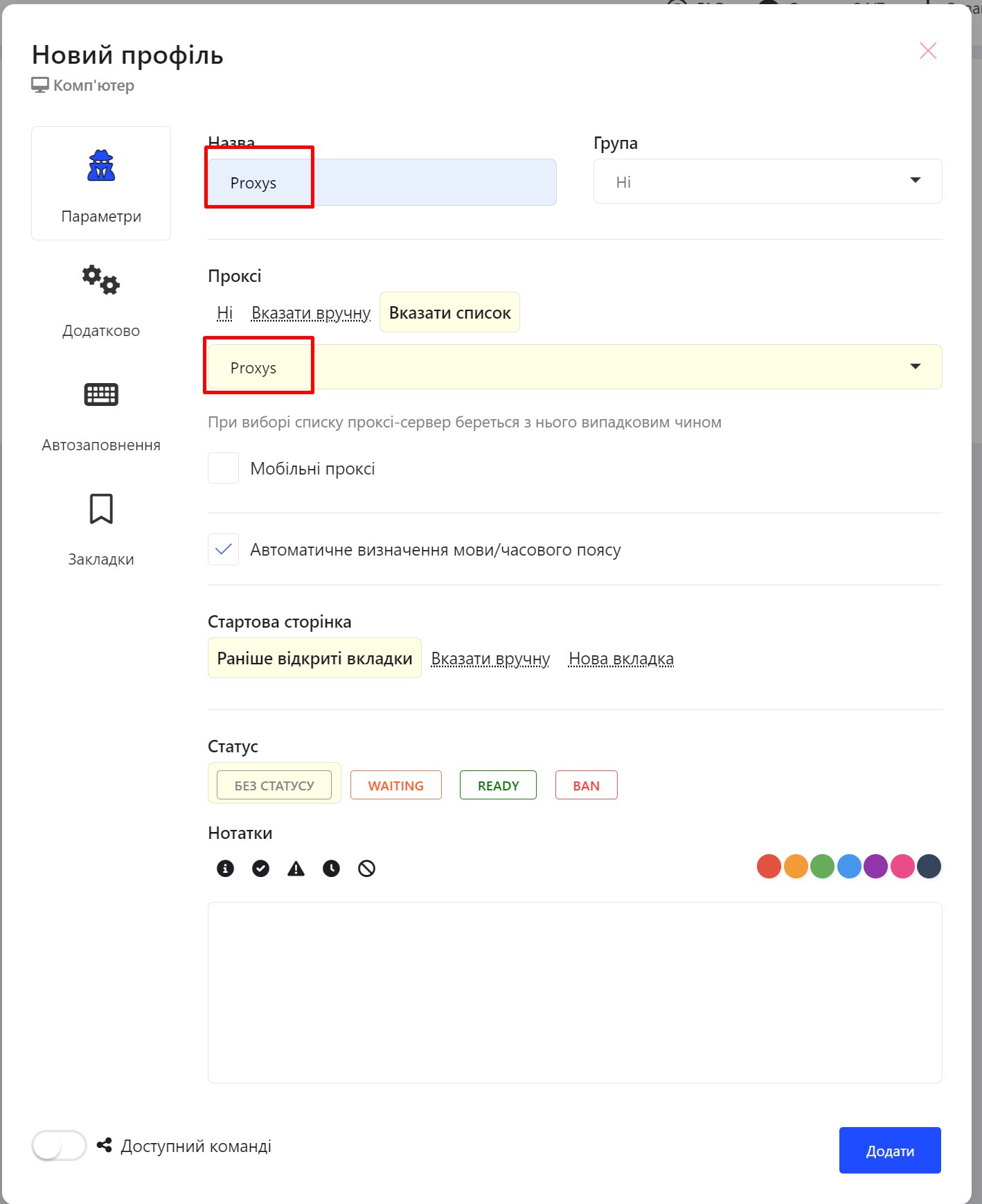Screen dimensions: 982x1204
Task: Pick the pink note color
Action: (902, 866)
